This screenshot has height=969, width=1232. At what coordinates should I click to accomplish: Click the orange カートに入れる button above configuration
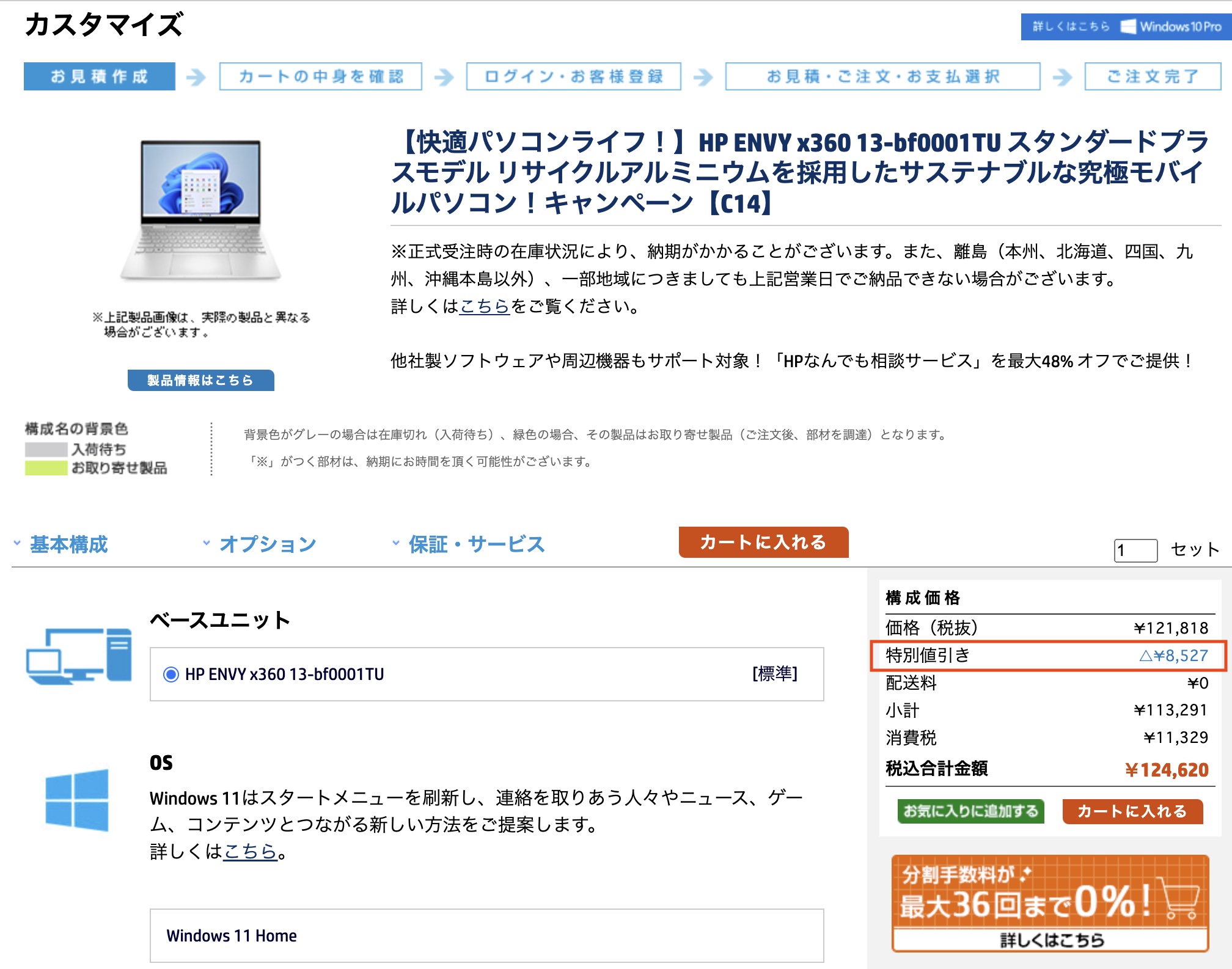(x=763, y=542)
